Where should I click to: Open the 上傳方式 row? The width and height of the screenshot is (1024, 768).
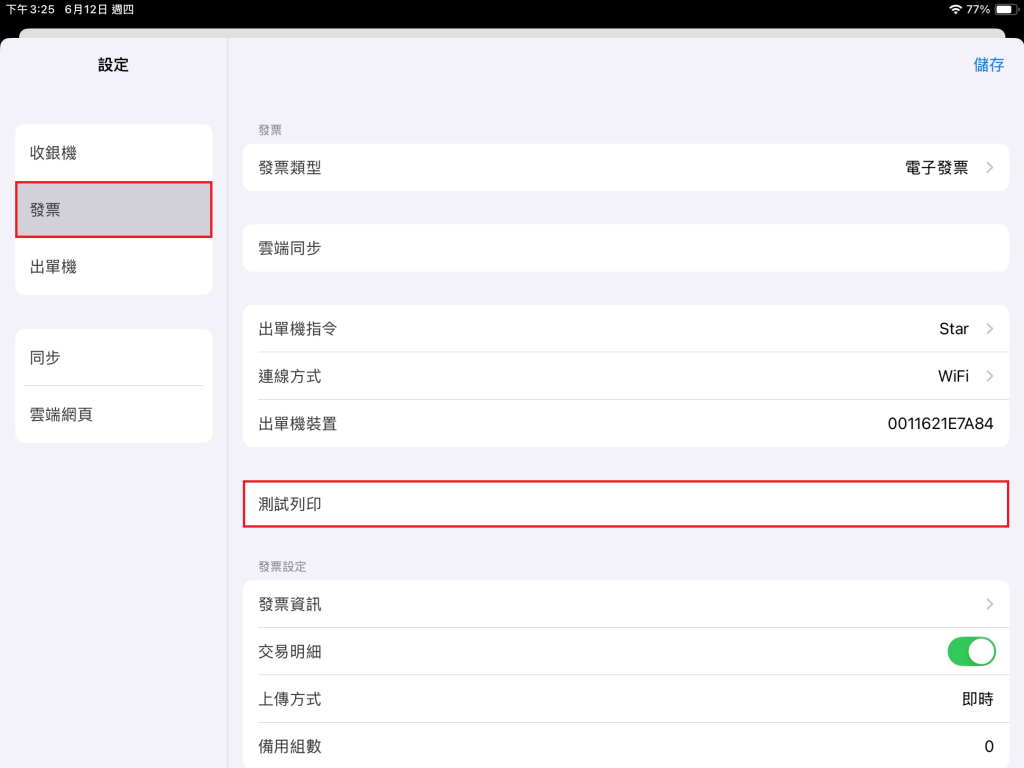tap(626, 699)
